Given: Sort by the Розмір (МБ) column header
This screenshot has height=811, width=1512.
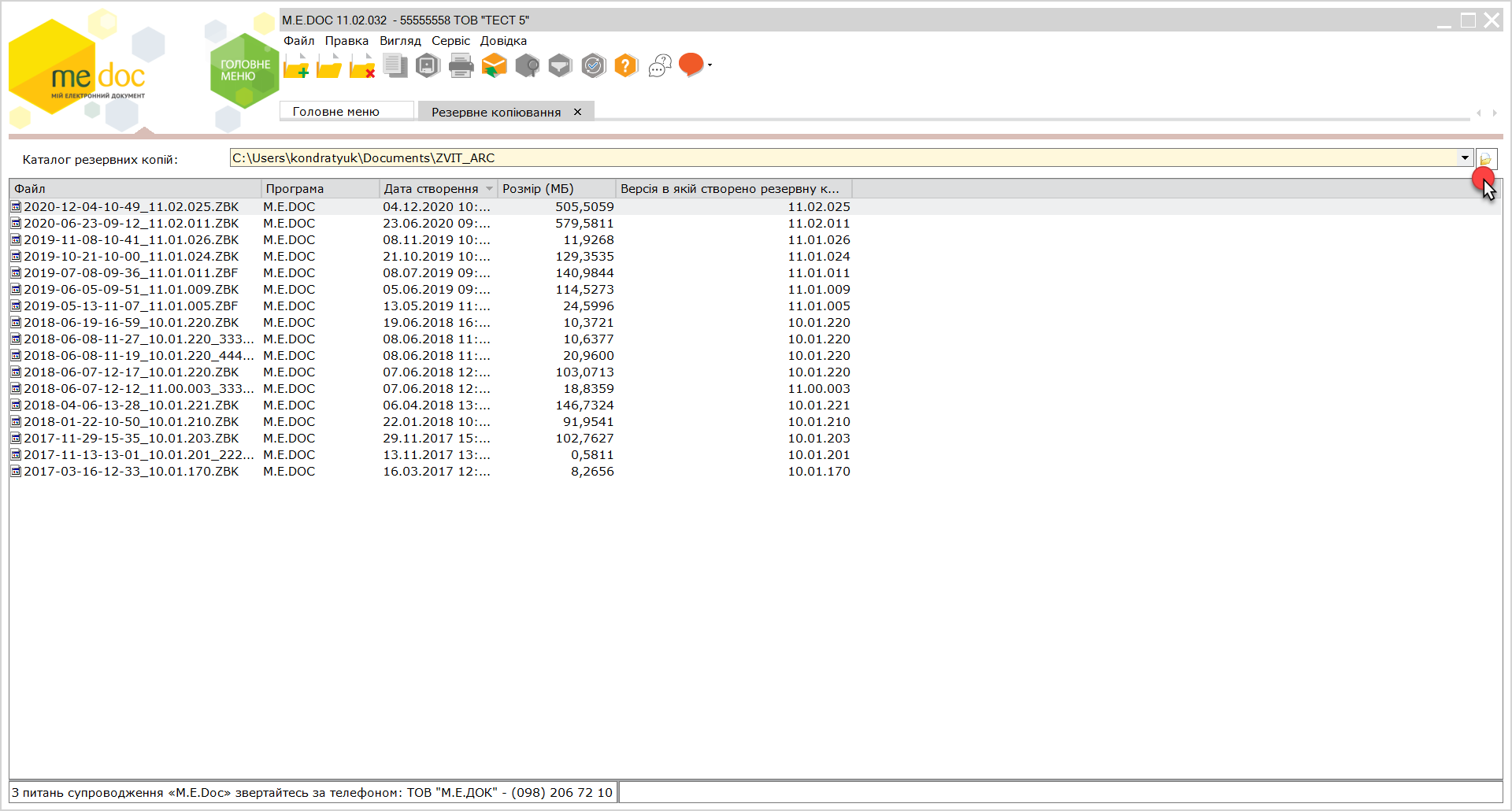Looking at the screenshot, I should [556, 189].
